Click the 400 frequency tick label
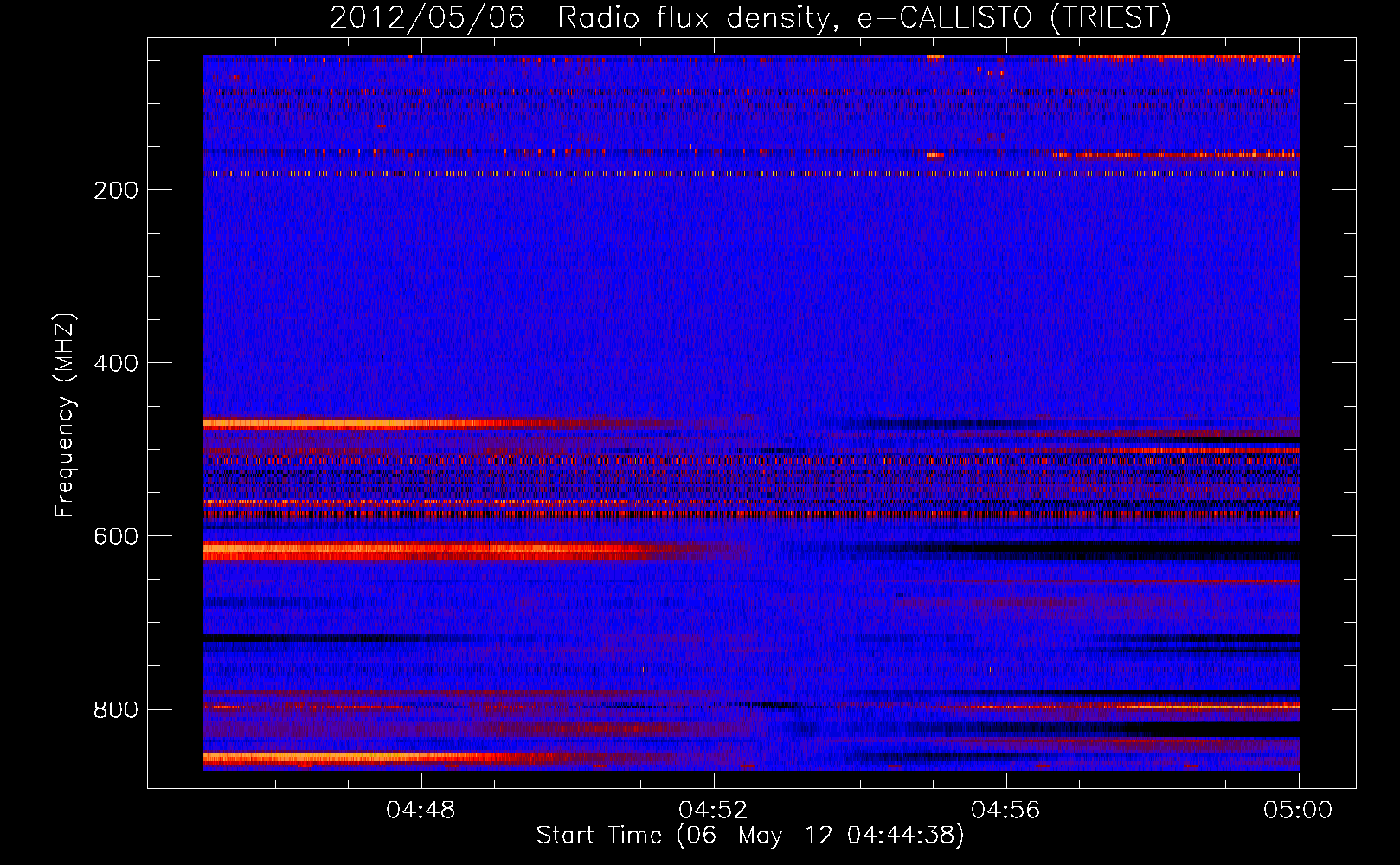Image resolution: width=1400 pixels, height=865 pixels. [116, 363]
